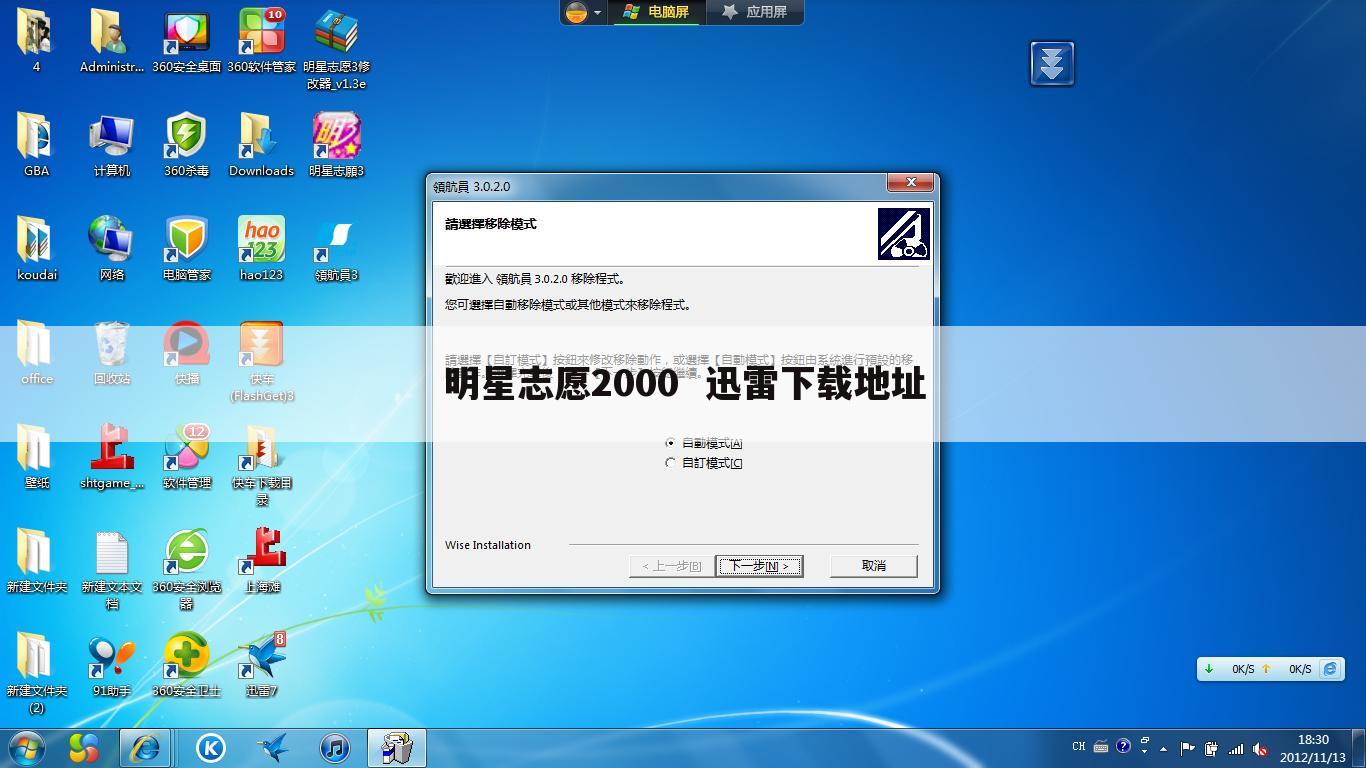This screenshot has height=768, width=1366.
Task: Open the tray keyboard icon
Action: click(1101, 747)
